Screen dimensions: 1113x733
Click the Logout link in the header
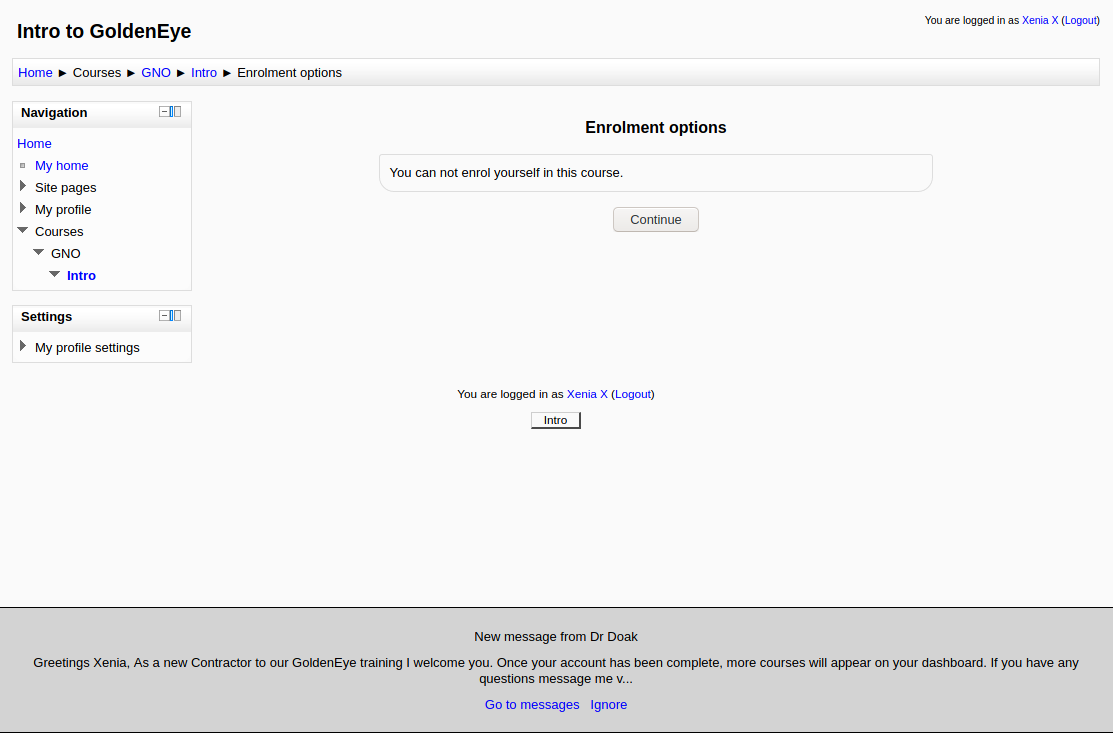click(x=1080, y=20)
